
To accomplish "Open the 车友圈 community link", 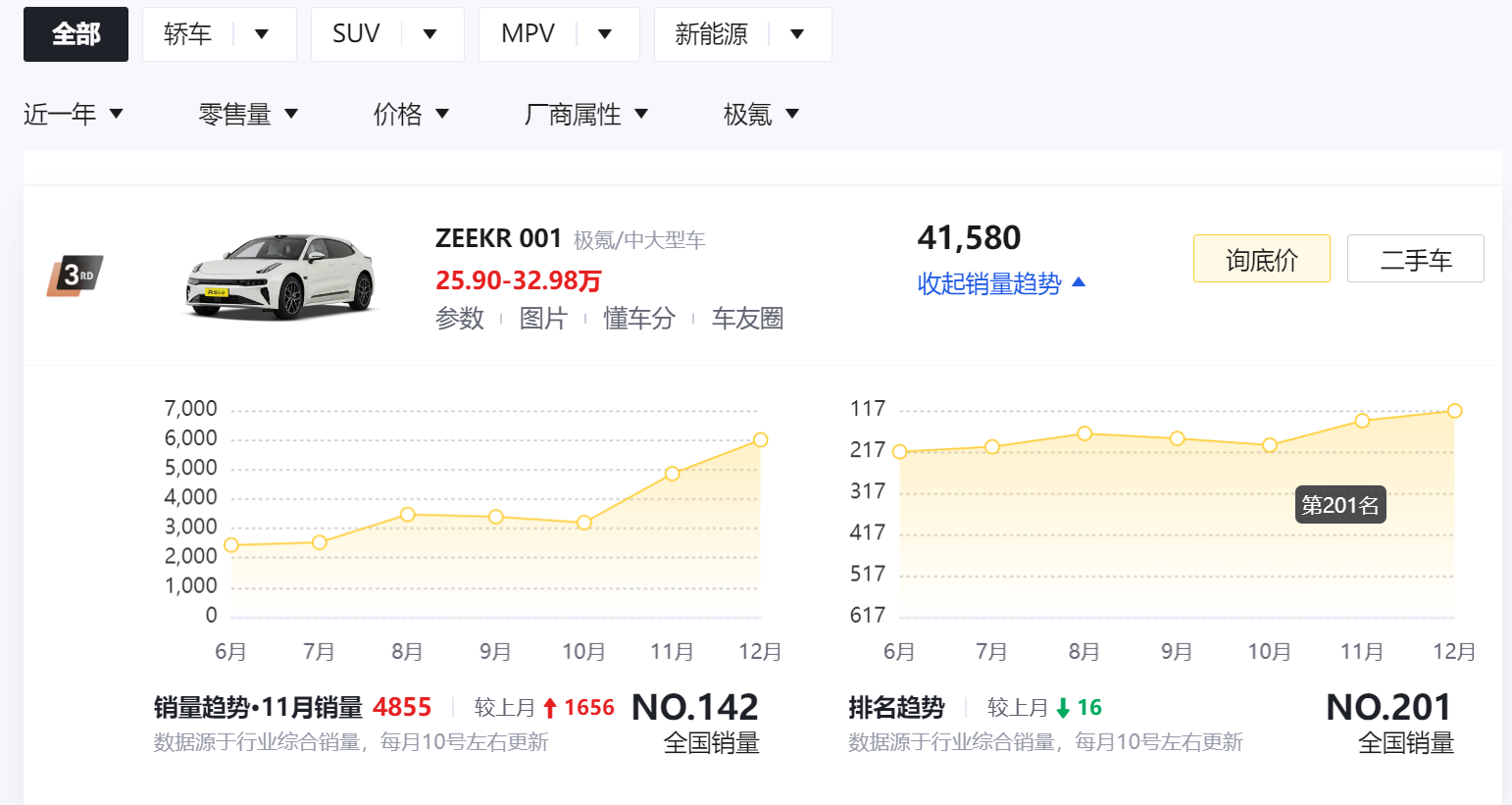I will pyautogui.click(x=747, y=319).
